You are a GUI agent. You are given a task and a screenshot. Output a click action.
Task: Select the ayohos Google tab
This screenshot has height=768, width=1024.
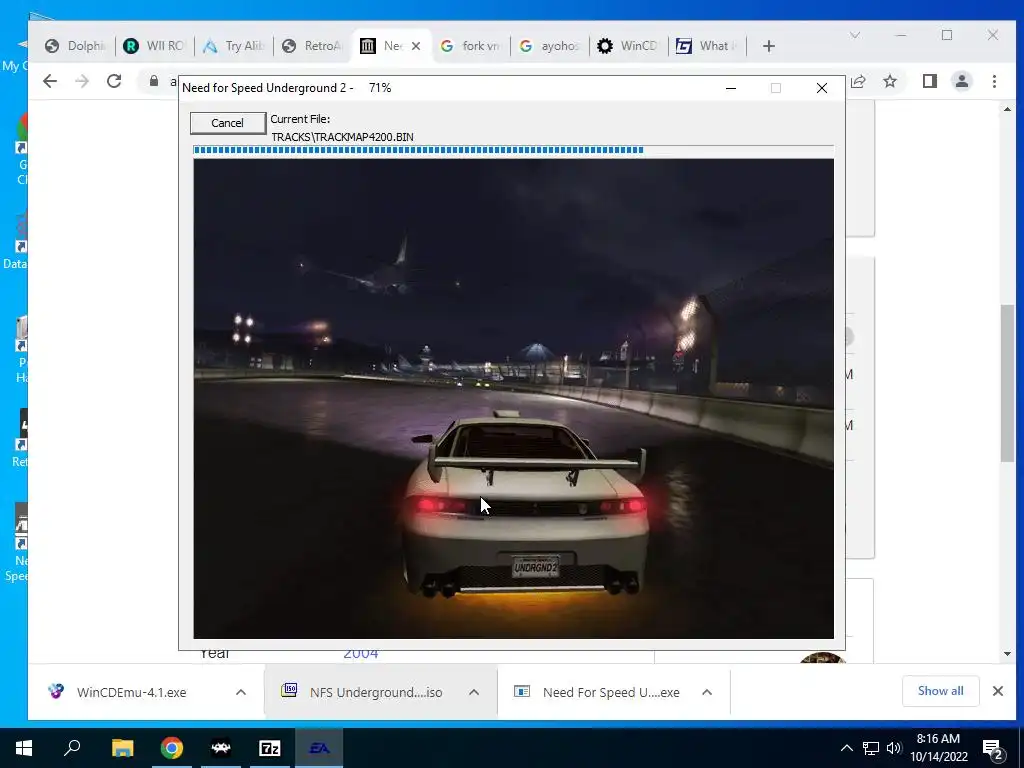pos(549,46)
